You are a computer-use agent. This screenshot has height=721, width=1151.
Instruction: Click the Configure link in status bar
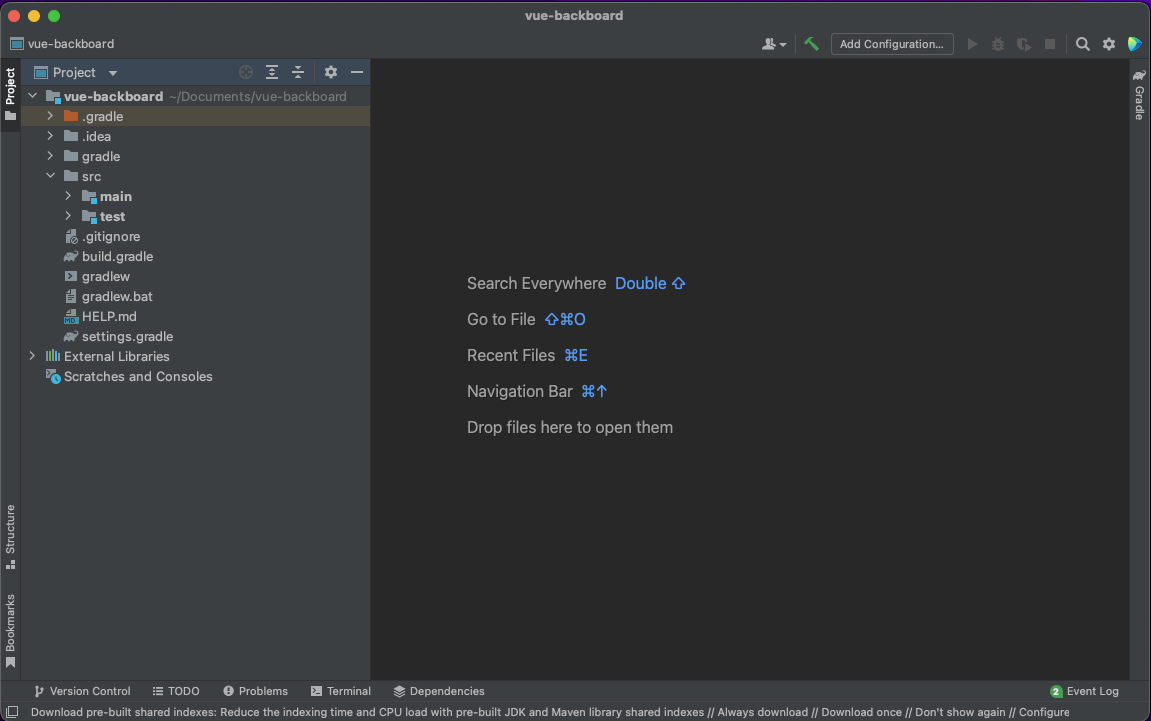[x=1044, y=712]
